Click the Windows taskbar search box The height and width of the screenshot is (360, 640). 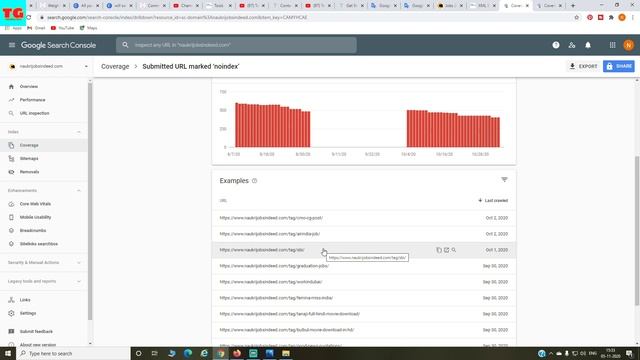click(x=73, y=353)
